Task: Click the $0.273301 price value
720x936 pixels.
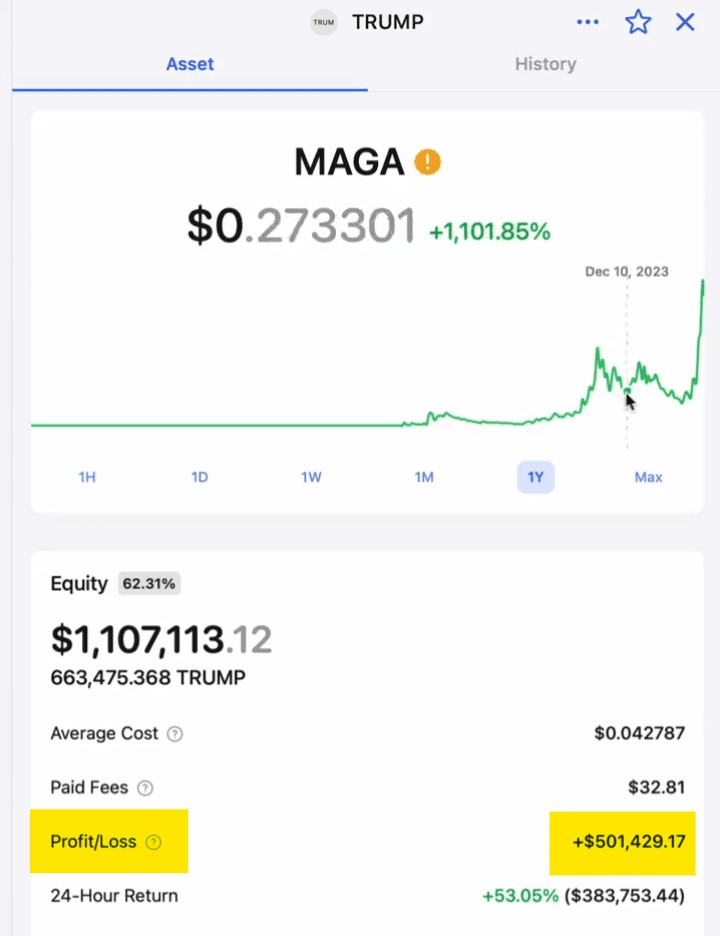Action: point(301,226)
